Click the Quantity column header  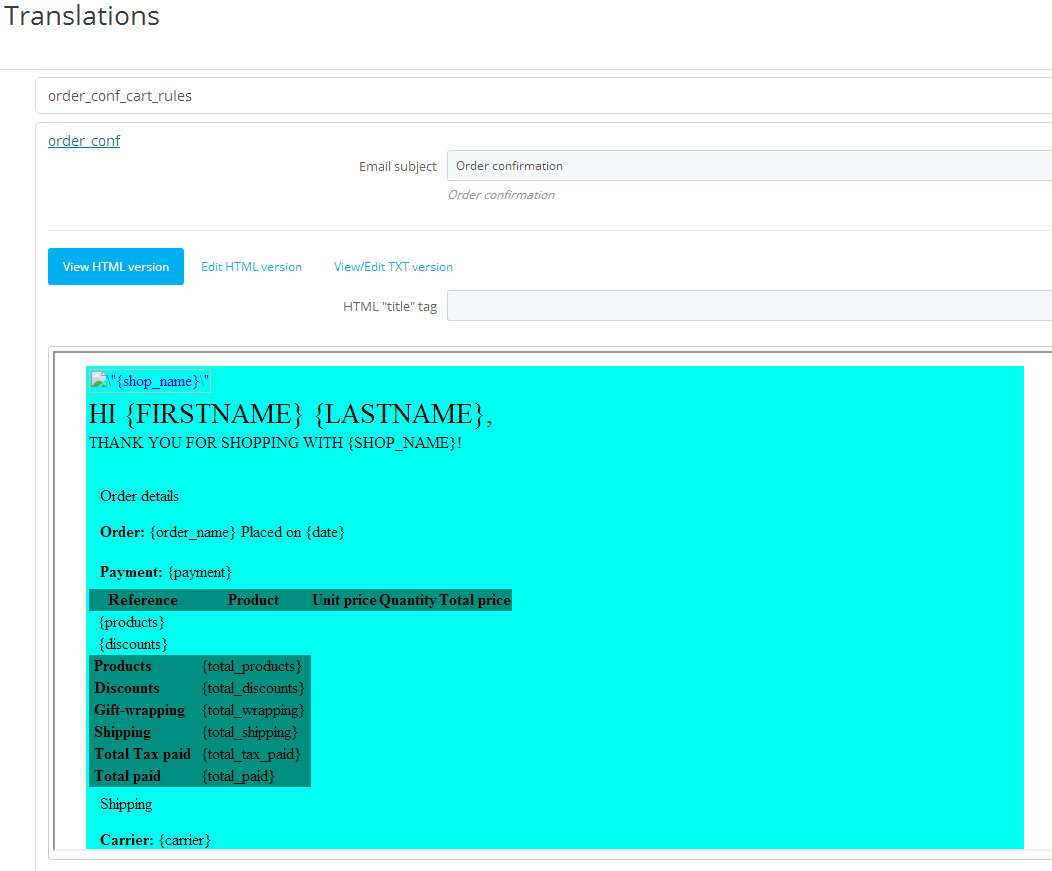click(x=408, y=600)
